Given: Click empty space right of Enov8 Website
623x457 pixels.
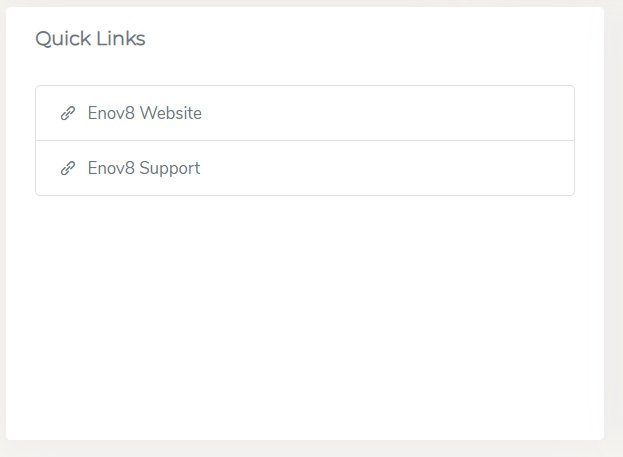Looking at the screenshot, I should (x=400, y=114).
